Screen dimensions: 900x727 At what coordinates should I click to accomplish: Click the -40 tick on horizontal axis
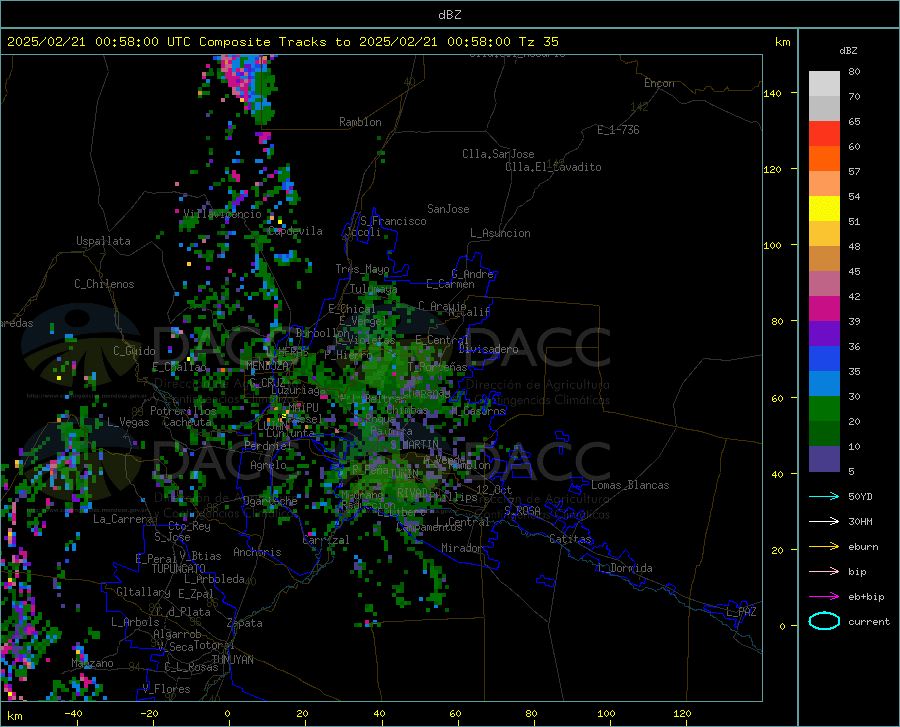tap(73, 714)
